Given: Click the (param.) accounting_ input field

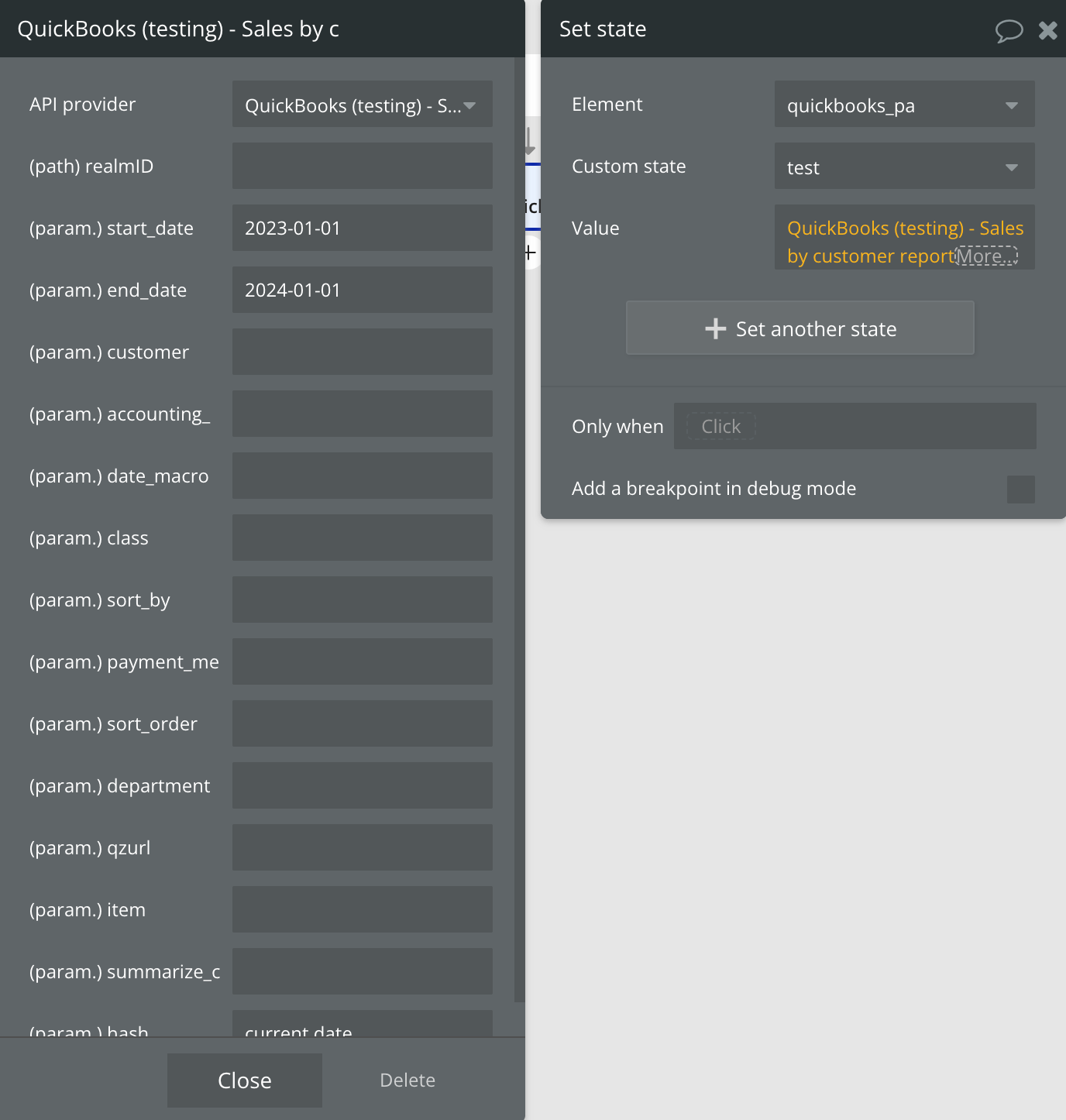Looking at the screenshot, I should [x=363, y=414].
